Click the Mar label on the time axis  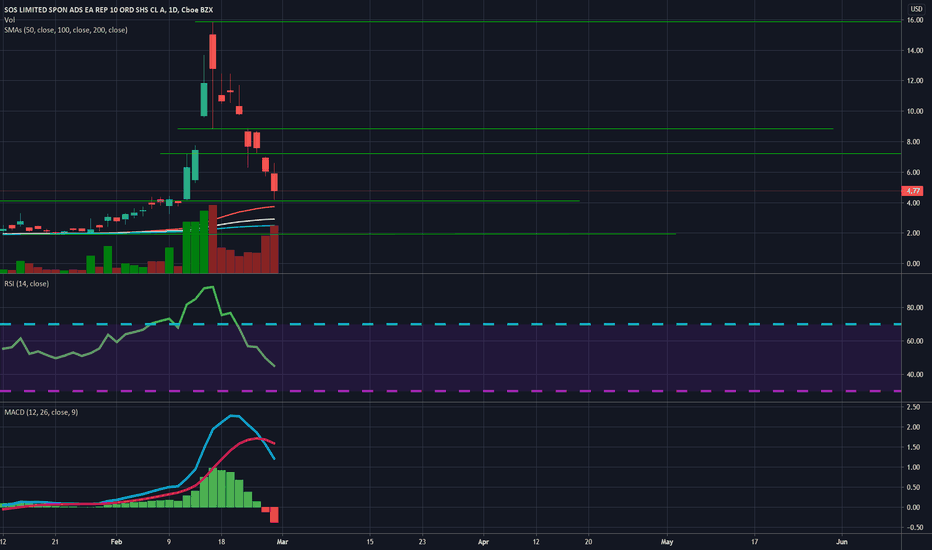click(x=282, y=542)
